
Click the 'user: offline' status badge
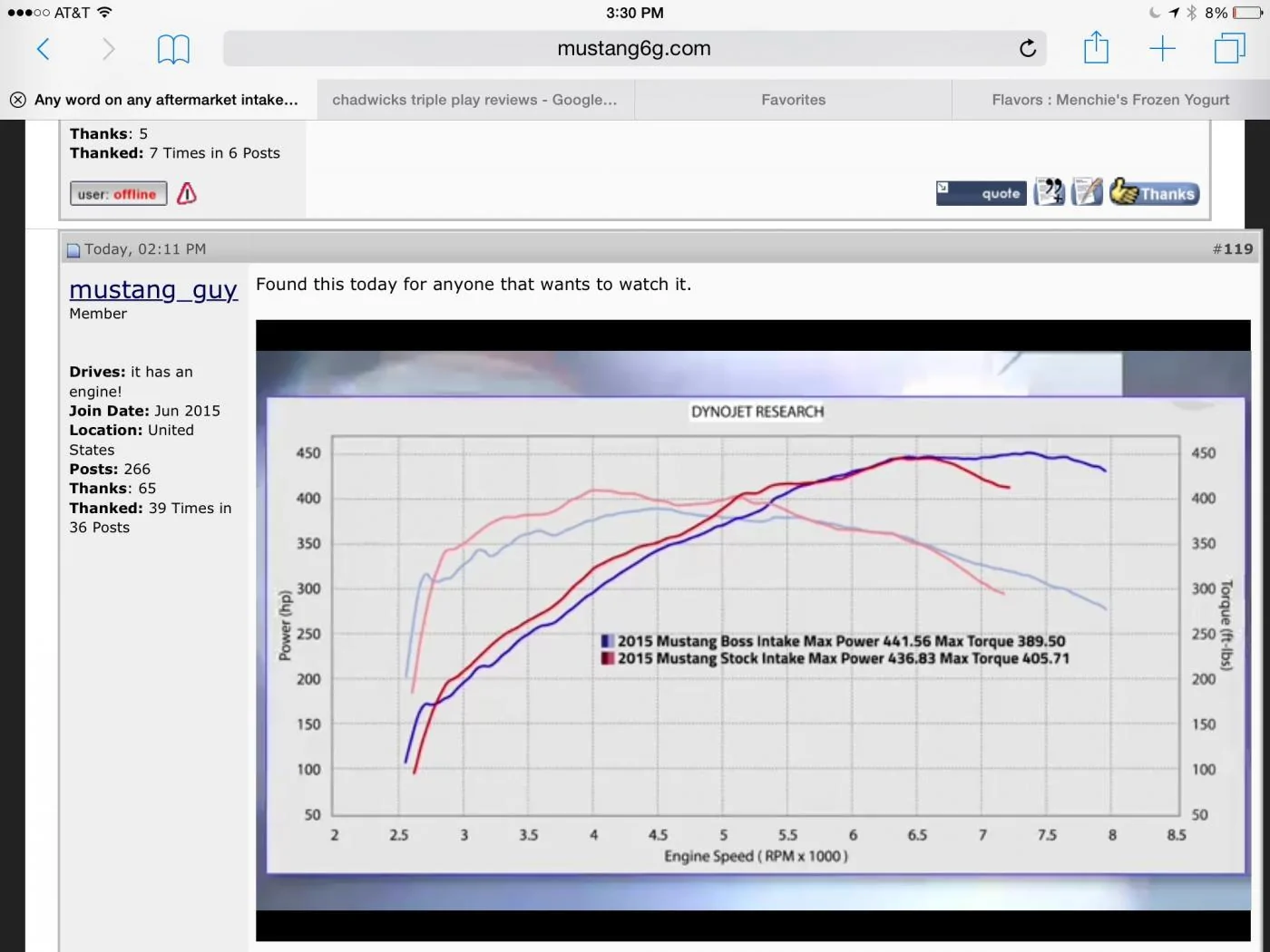(118, 193)
